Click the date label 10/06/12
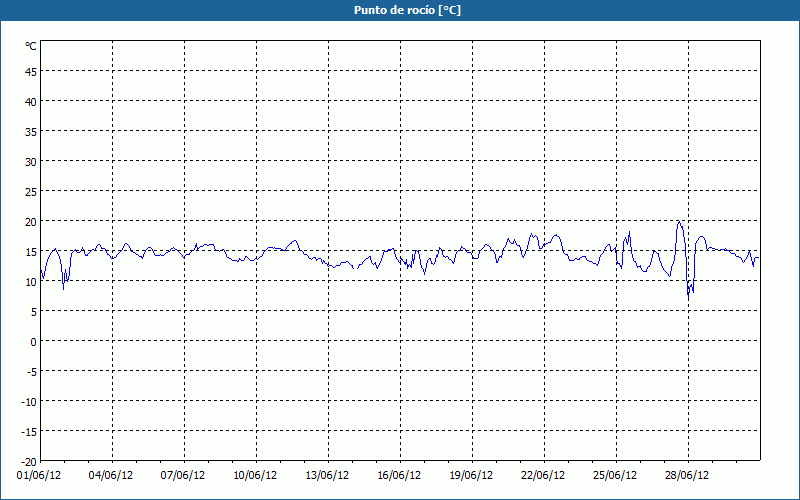 [x=255, y=476]
